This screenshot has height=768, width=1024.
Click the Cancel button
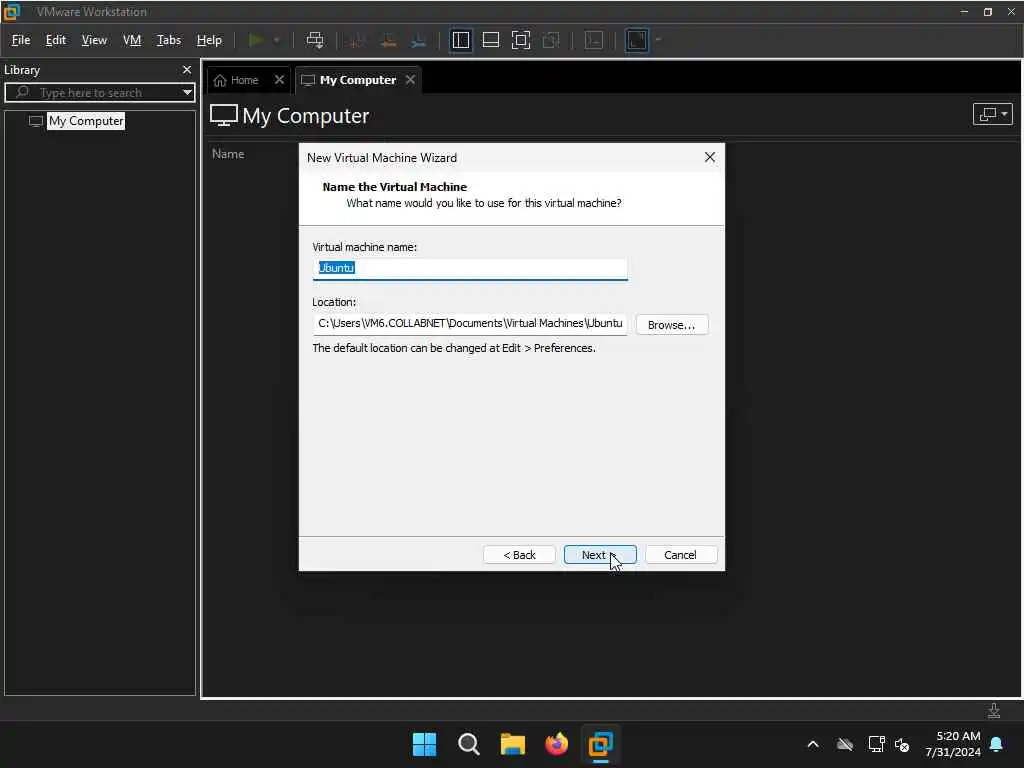click(x=680, y=554)
